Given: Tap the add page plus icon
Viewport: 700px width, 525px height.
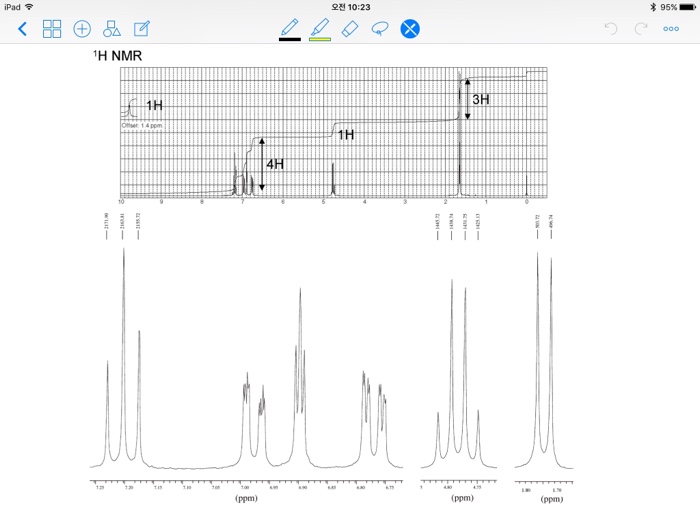Looking at the screenshot, I should point(82,29).
